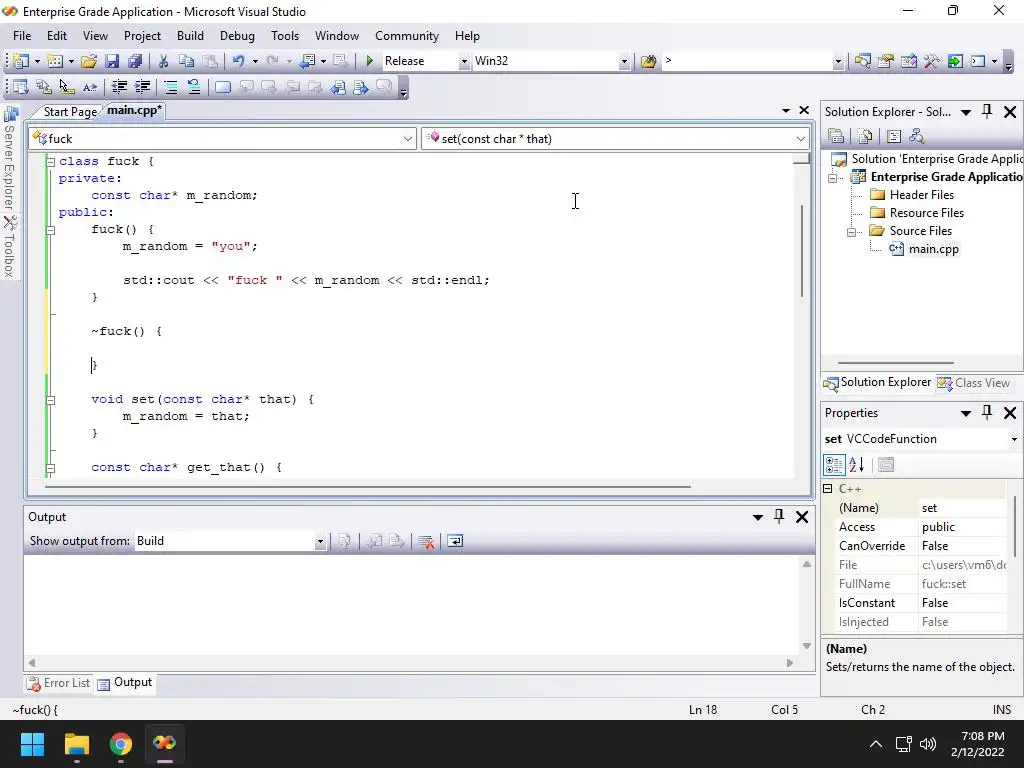
Task: Open the Debug menu
Action: [237, 36]
